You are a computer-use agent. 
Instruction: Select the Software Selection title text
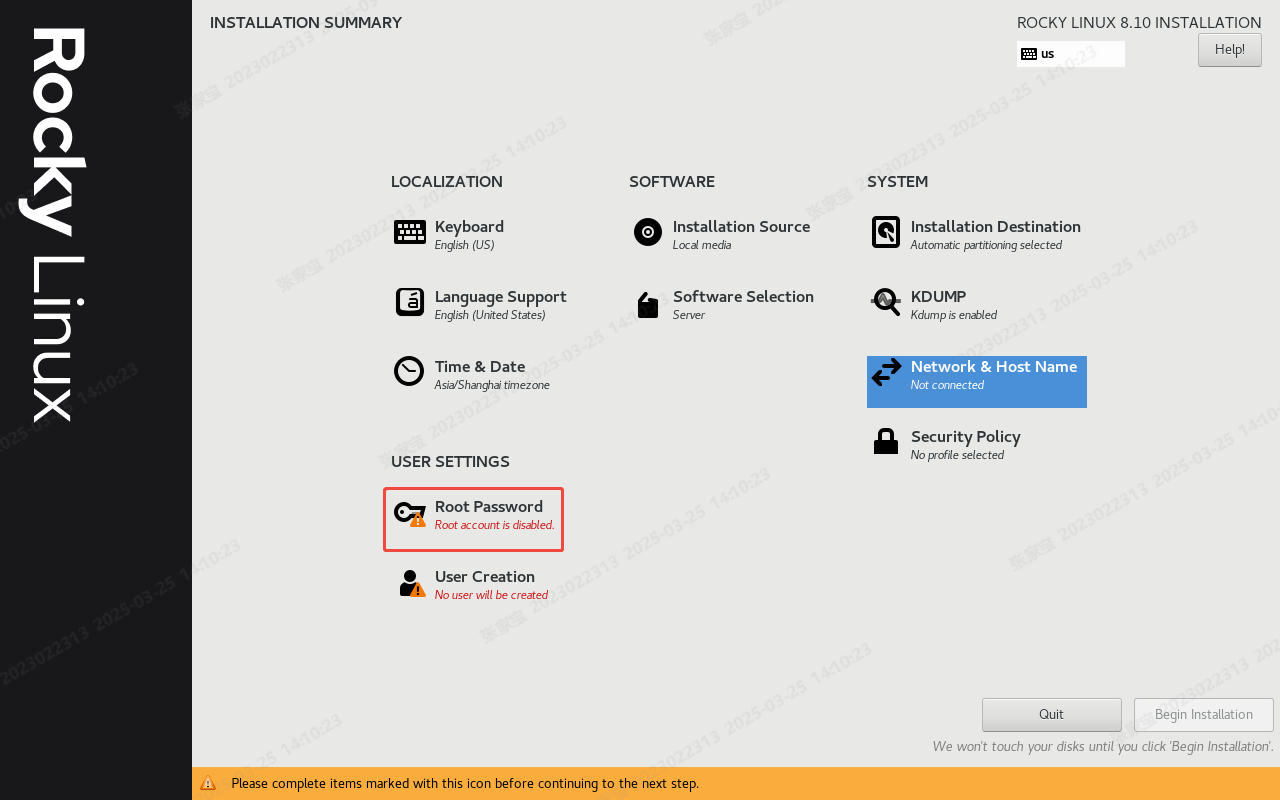click(x=743, y=297)
